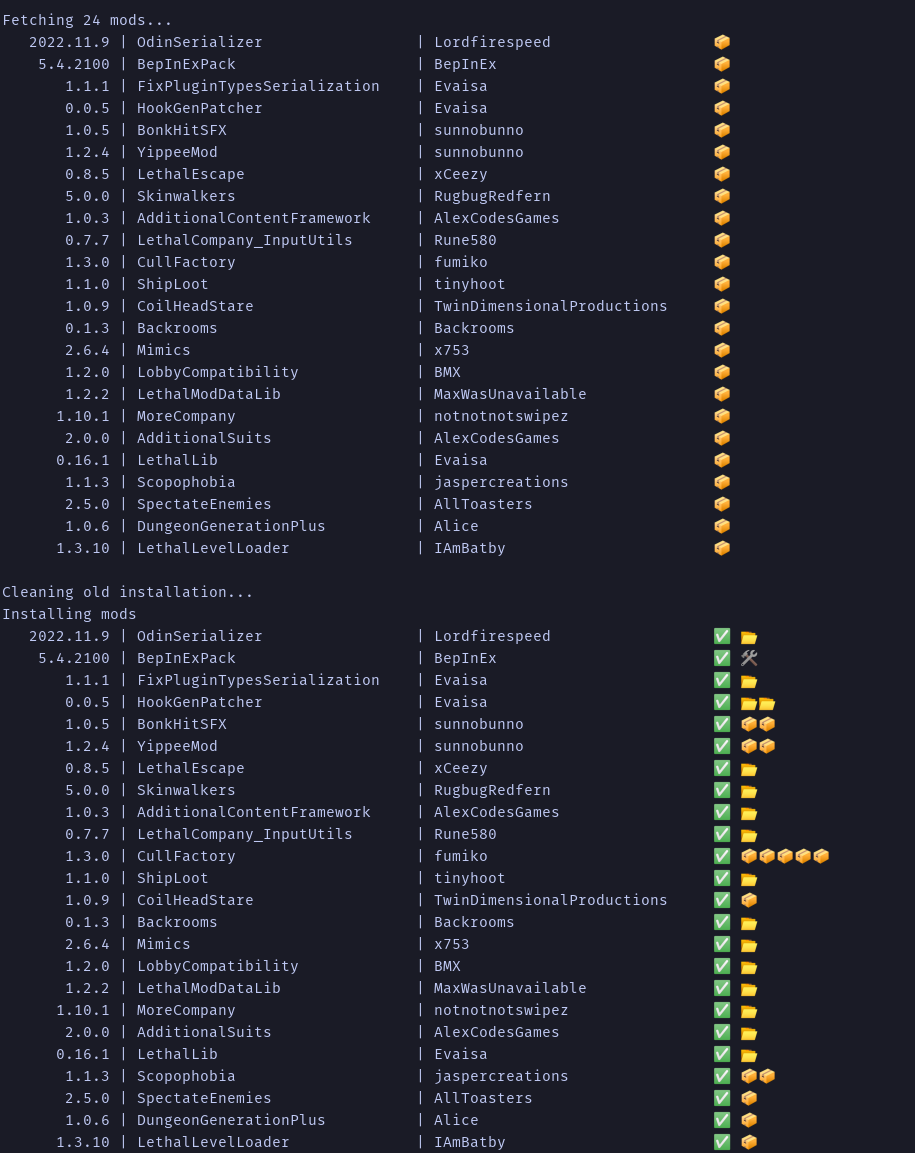The height and width of the screenshot is (1153, 915).
Task: Click the package icon on OdinSerializer's fetch row
Action: point(722,42)
